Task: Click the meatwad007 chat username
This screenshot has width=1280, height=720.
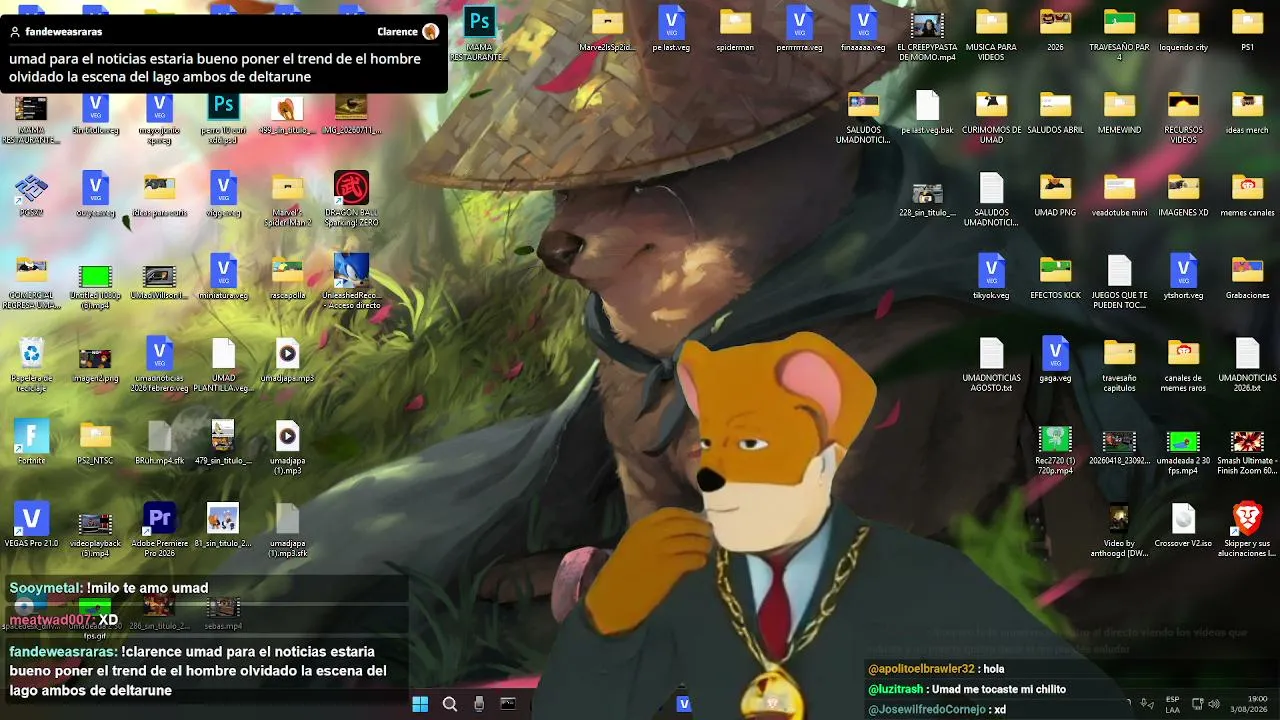Action: pos(51,620)
